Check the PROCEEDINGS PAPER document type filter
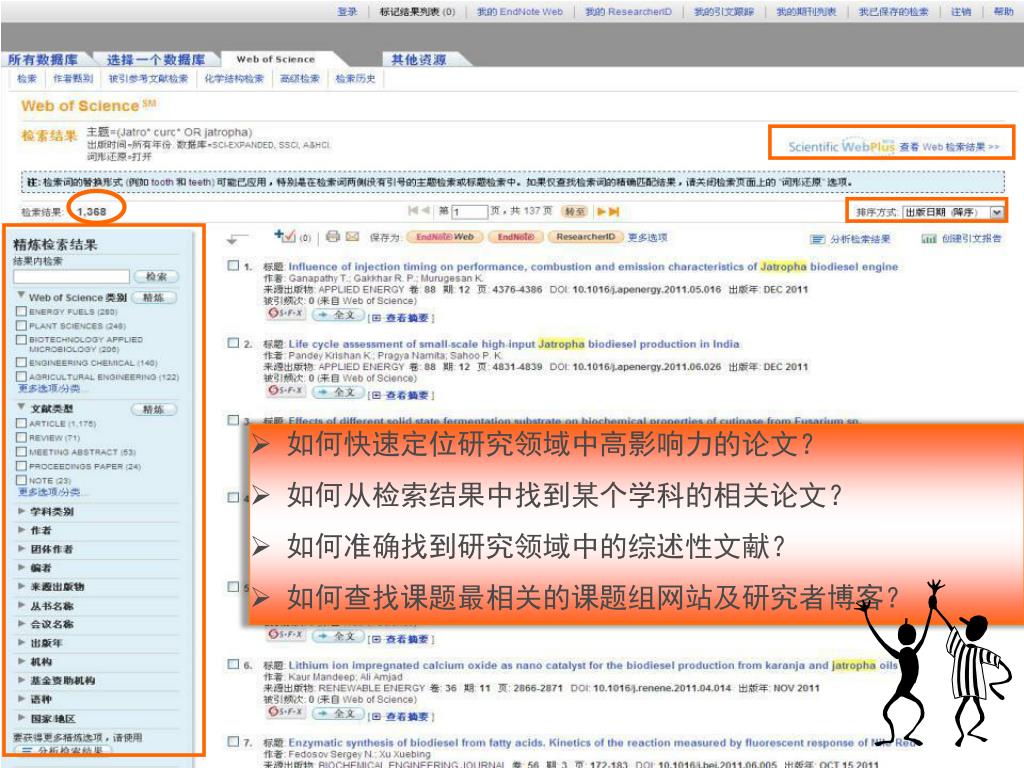1024x768 pixels. [22, 466]
